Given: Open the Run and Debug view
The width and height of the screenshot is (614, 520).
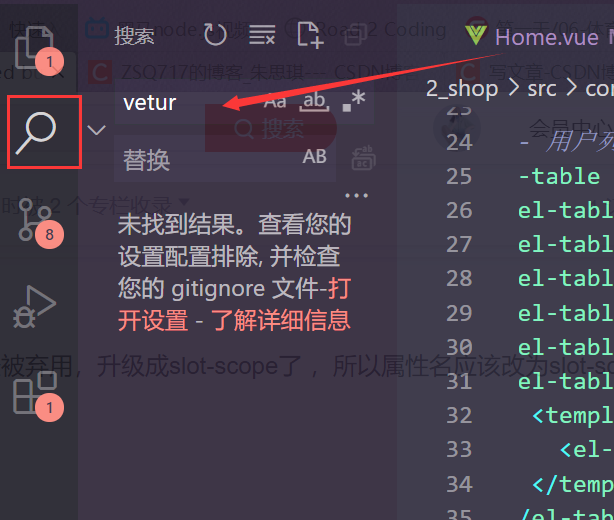Looking at the screenshot, I should click(x=34, y=307).
